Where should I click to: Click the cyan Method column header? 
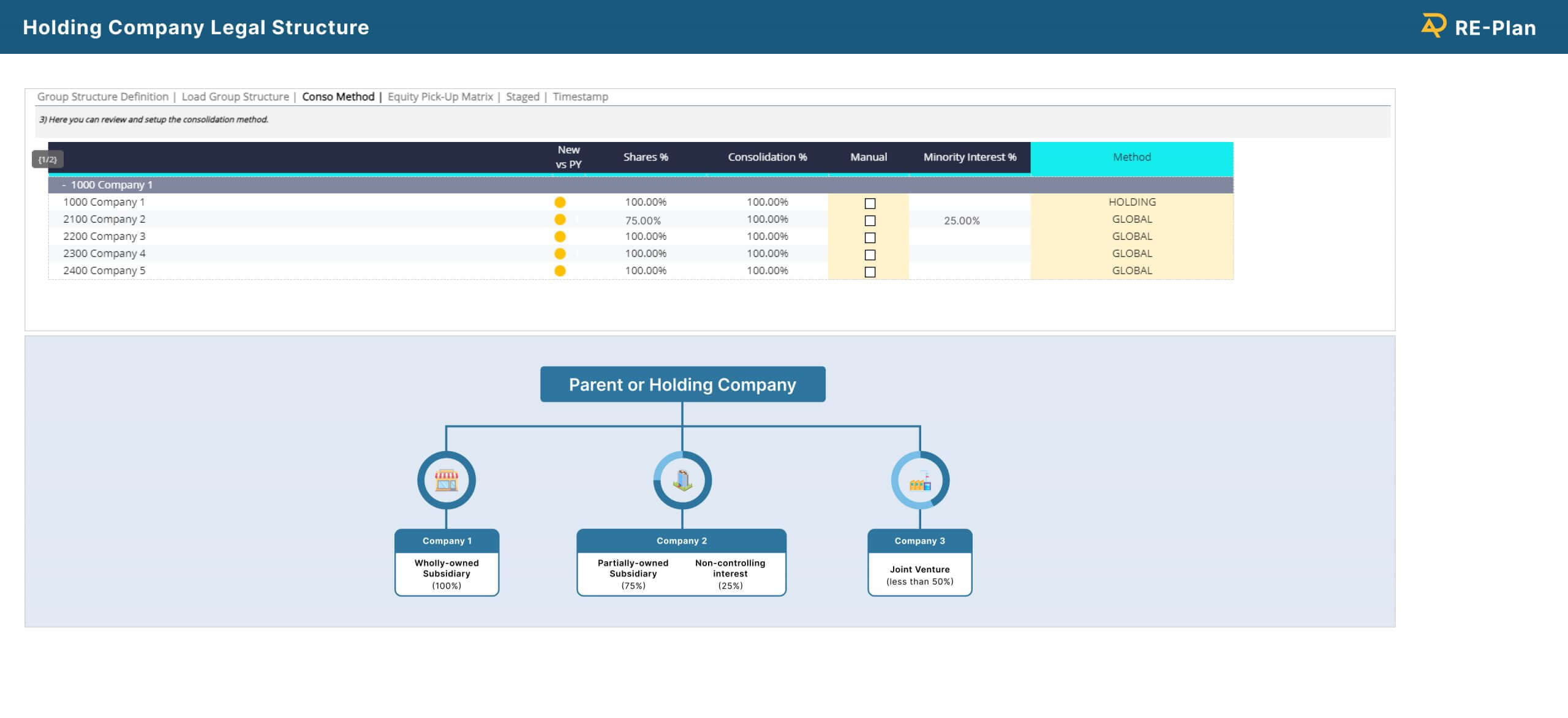point(1131,157)
